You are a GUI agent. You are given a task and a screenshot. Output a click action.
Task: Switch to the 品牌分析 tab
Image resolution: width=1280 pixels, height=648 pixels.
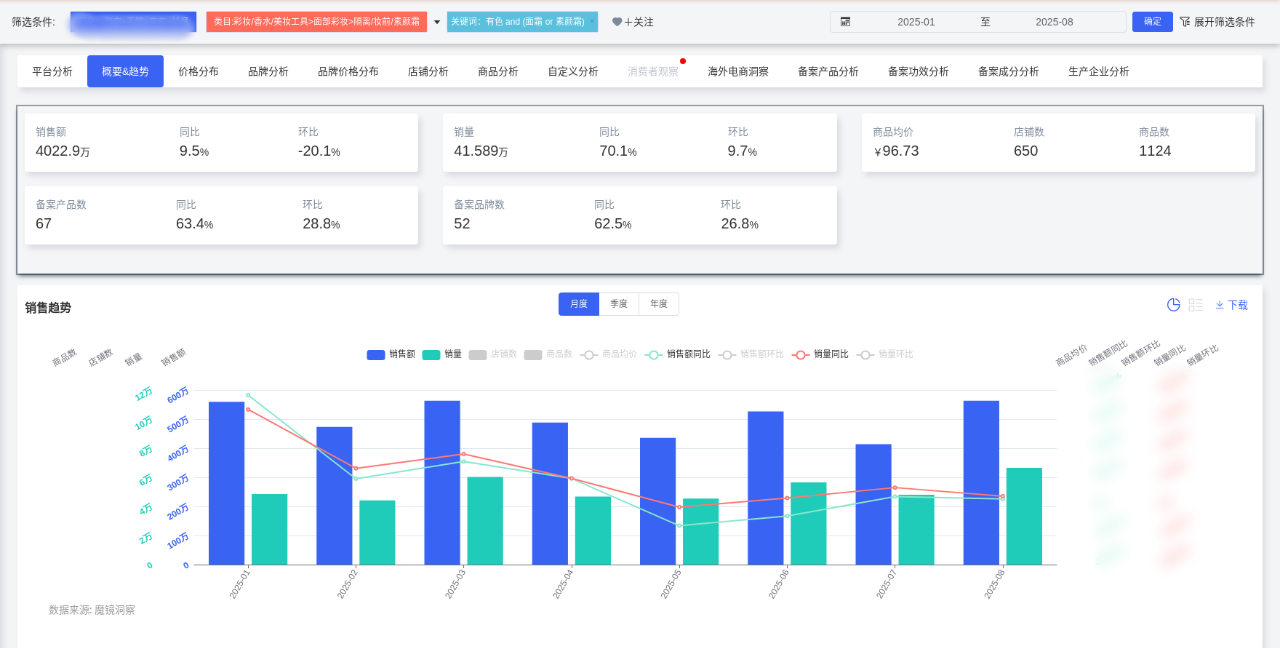[x=268, y=72]
